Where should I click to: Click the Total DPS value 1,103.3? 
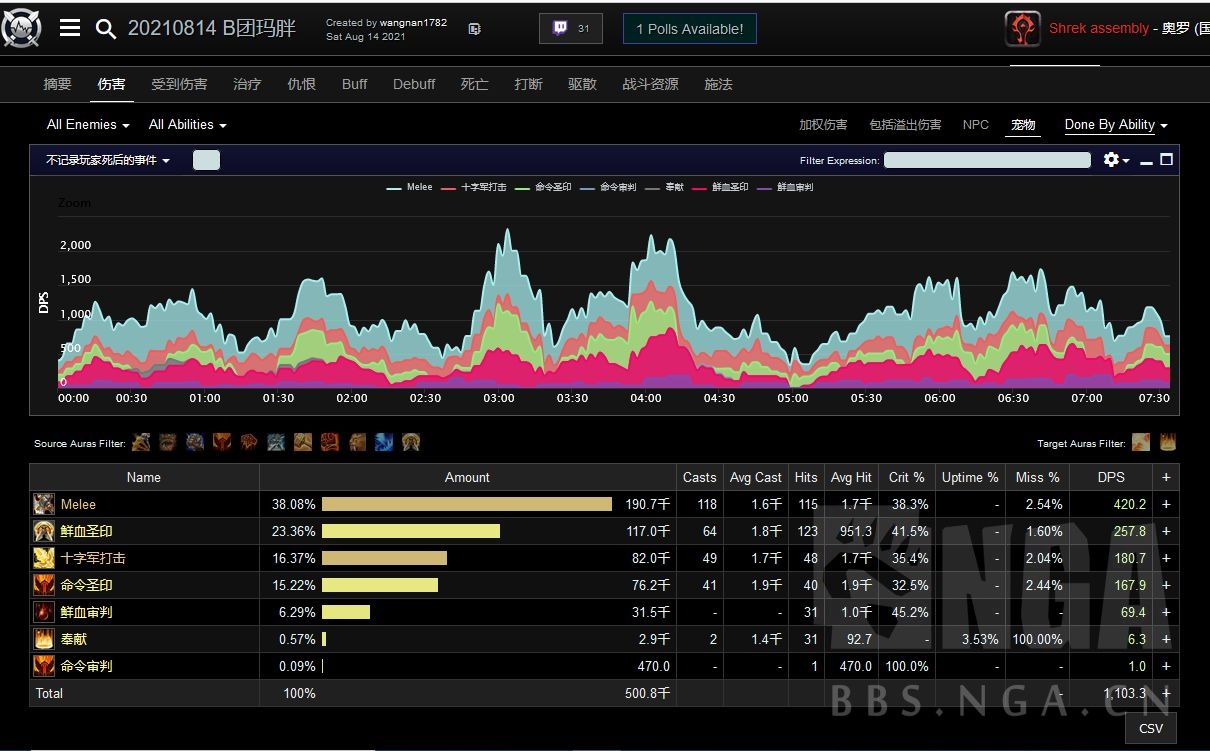(x=1124, y=693)
